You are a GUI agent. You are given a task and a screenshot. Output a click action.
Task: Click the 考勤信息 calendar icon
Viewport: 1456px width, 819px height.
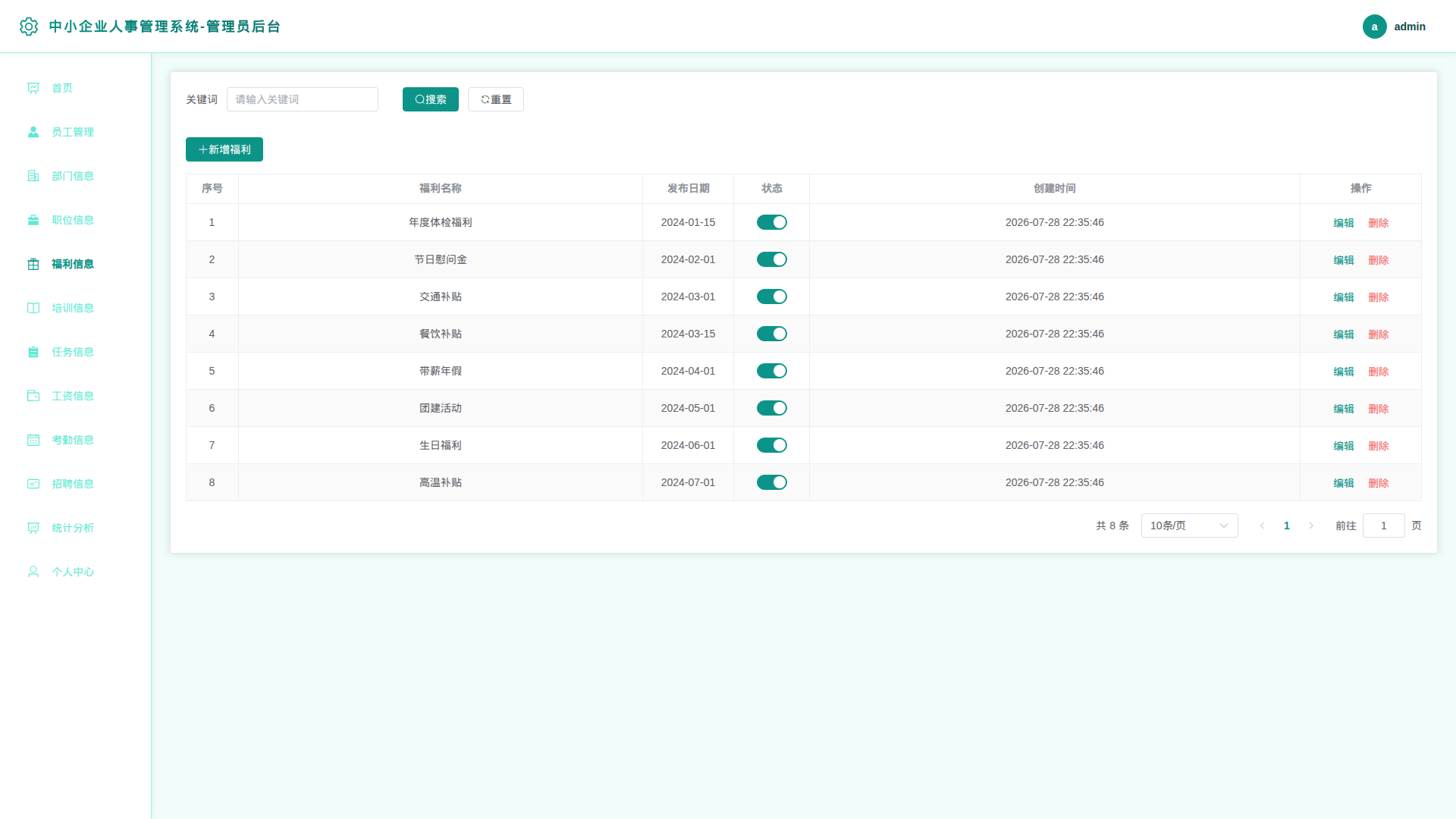click(33, 440)
